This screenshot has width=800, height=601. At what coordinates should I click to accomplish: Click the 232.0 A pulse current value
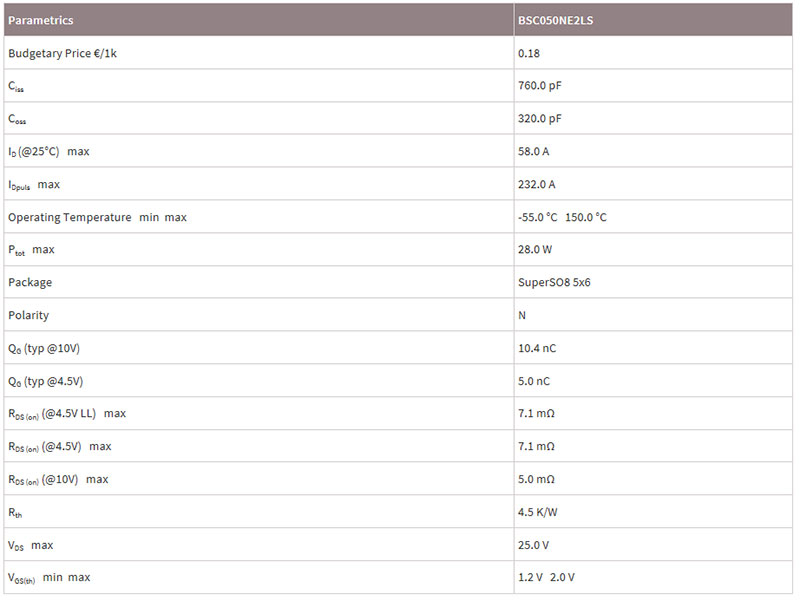point(536,185)
